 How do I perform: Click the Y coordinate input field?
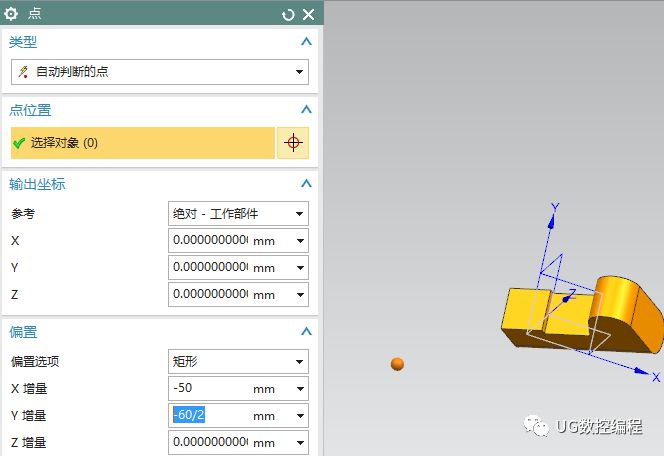point(210,268)
